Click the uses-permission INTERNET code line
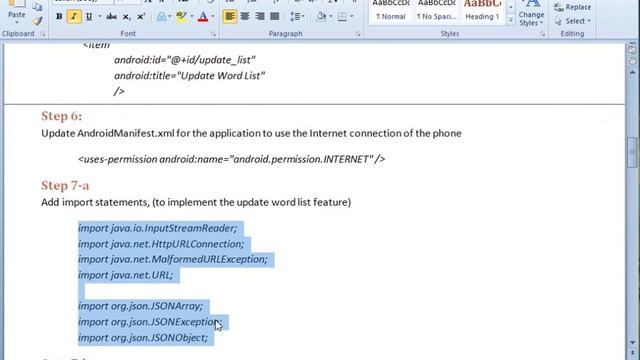Screen dimensions: 640x360 coord(231,159)
